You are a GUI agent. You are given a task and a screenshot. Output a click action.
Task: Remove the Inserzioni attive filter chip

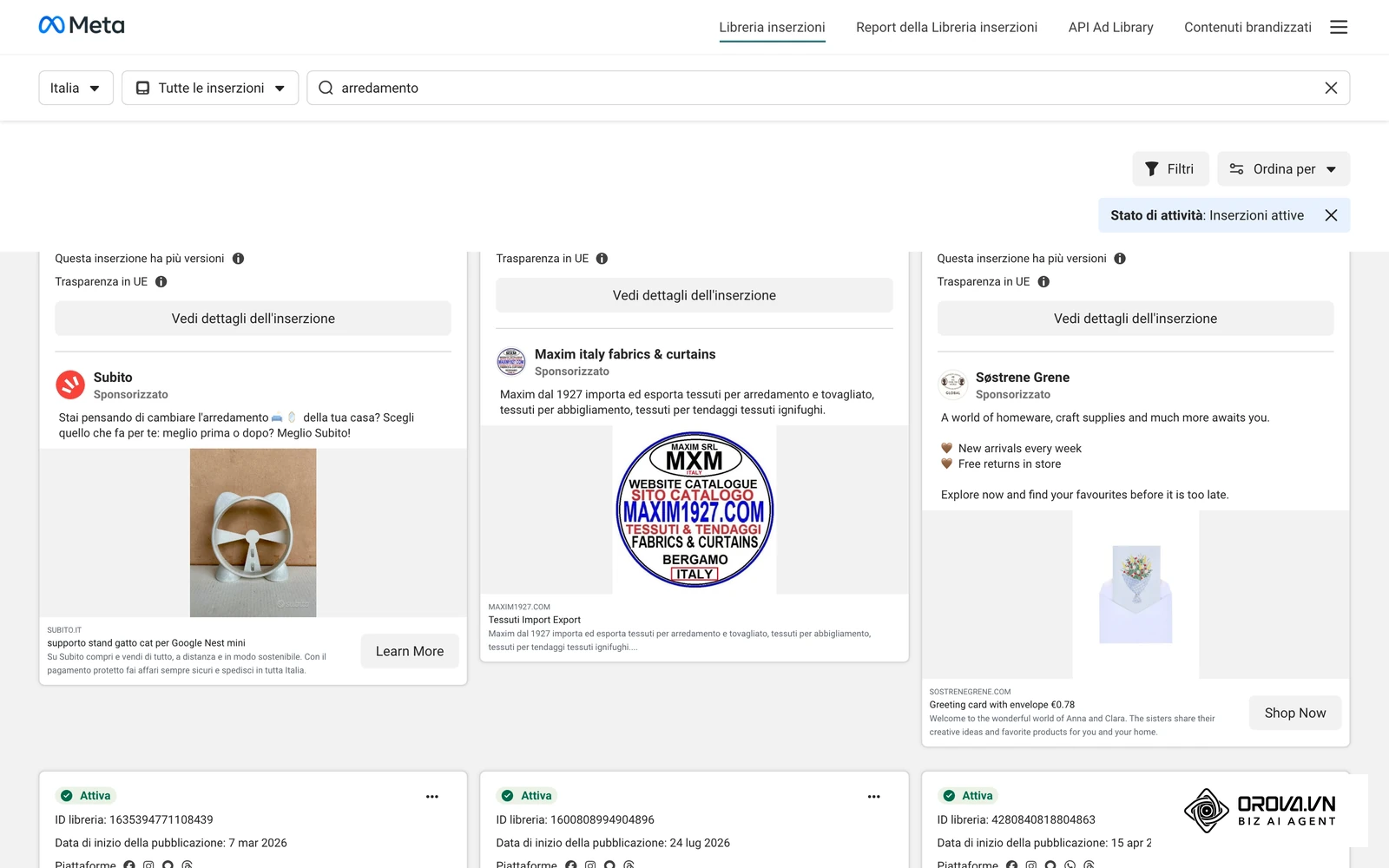[x=1331, y=215]
